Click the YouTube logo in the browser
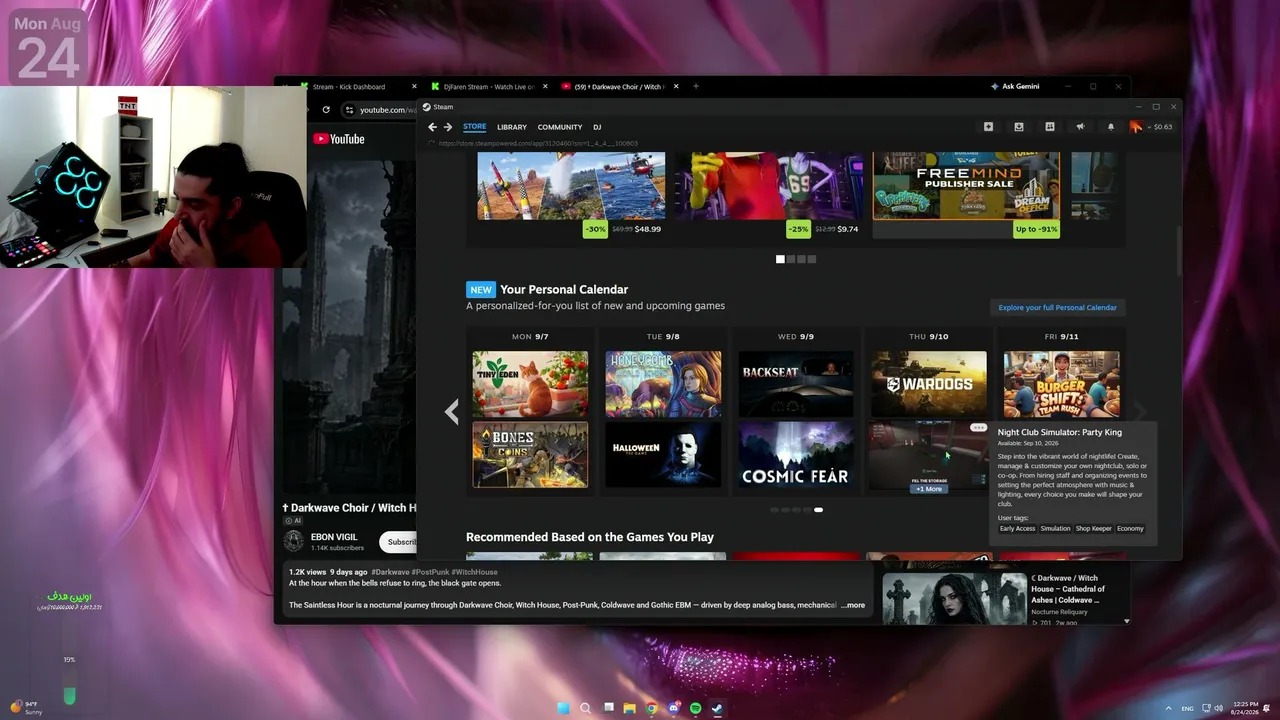Screen dimensions: 1280x720 pyautogui.click(x=339, y=139)
